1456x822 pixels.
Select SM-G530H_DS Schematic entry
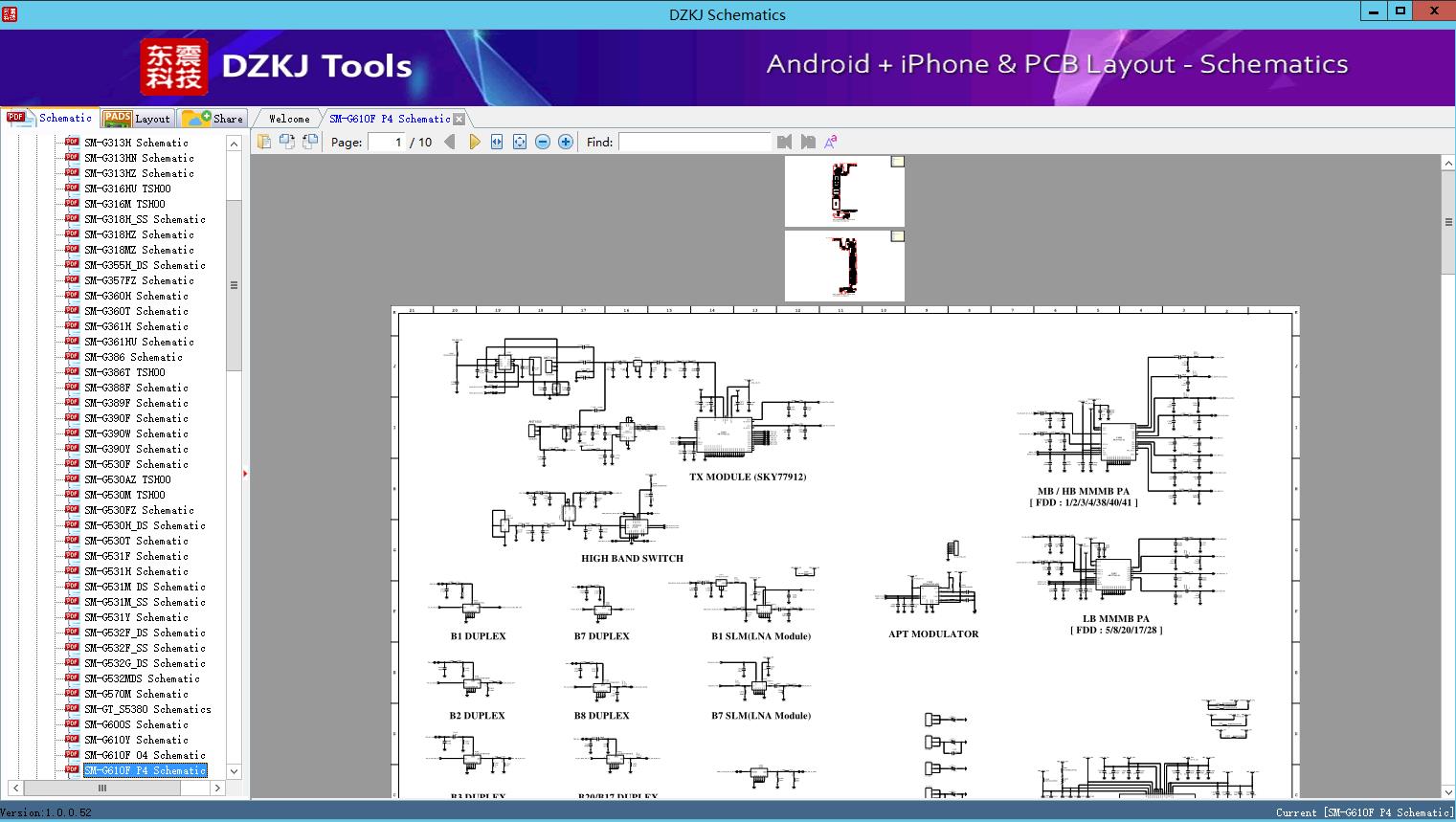pos(145,525)
